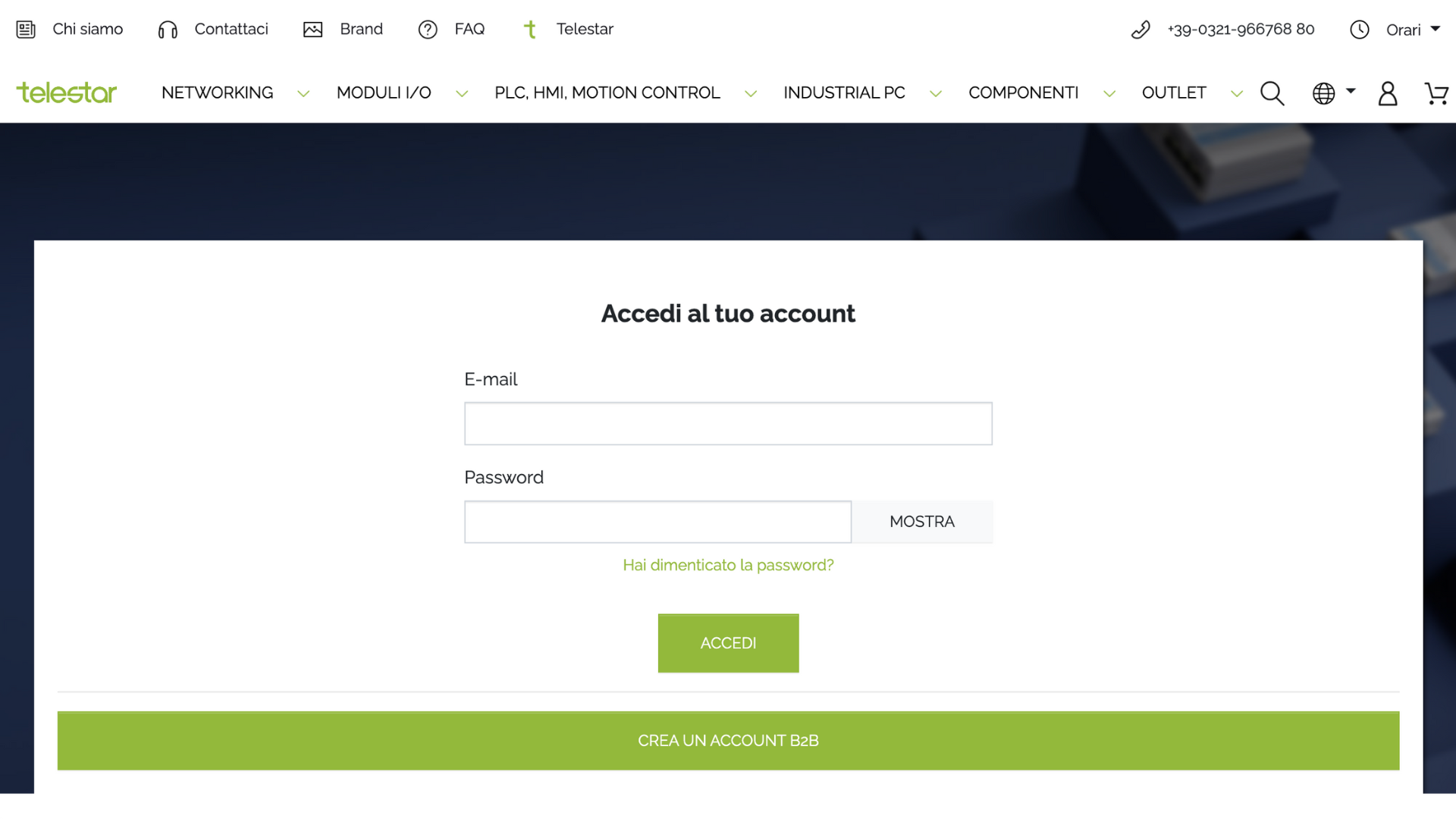Expand the INDUSTRIAL PC chevron
Screen dimensions: 1456x819
click(x=936, y=94)
